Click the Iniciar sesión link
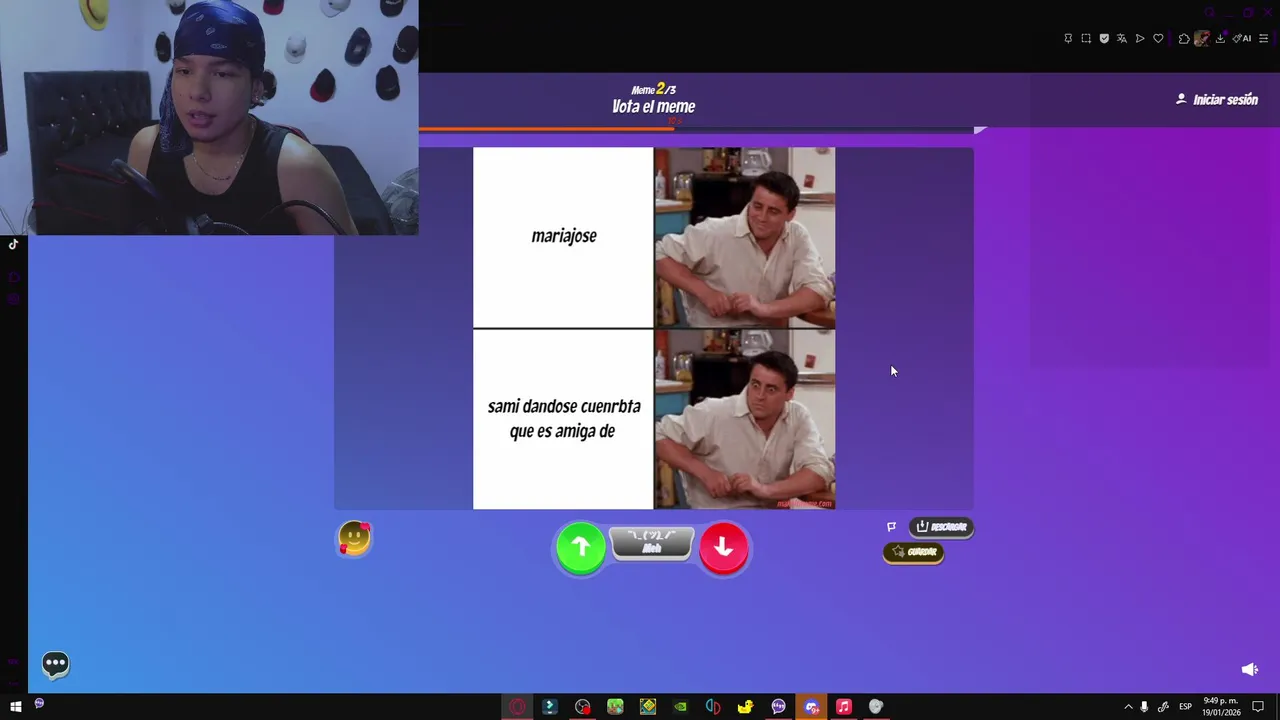The image size is (1280, 720). click(1217, 100)
